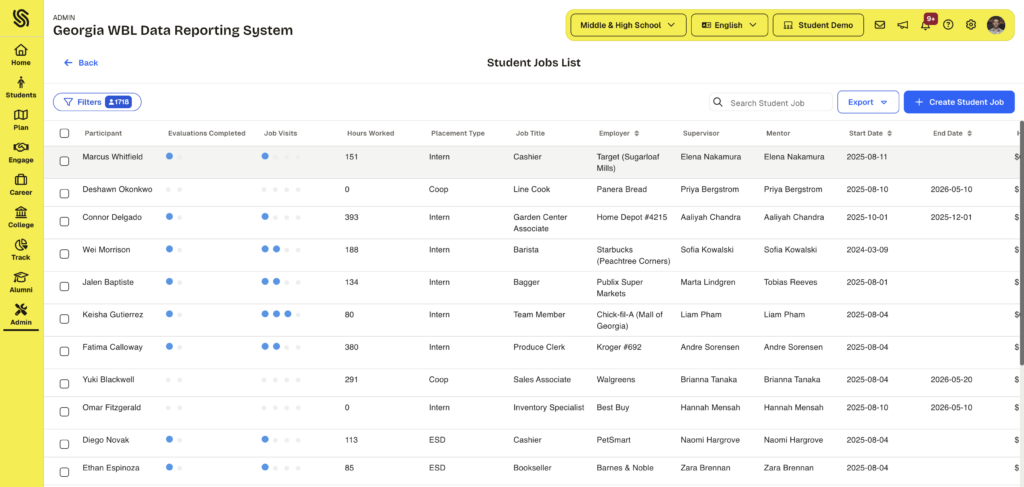The image size is (1024, 487).
Task: Open the mail envelope icon in header
Action: point(880,25)
